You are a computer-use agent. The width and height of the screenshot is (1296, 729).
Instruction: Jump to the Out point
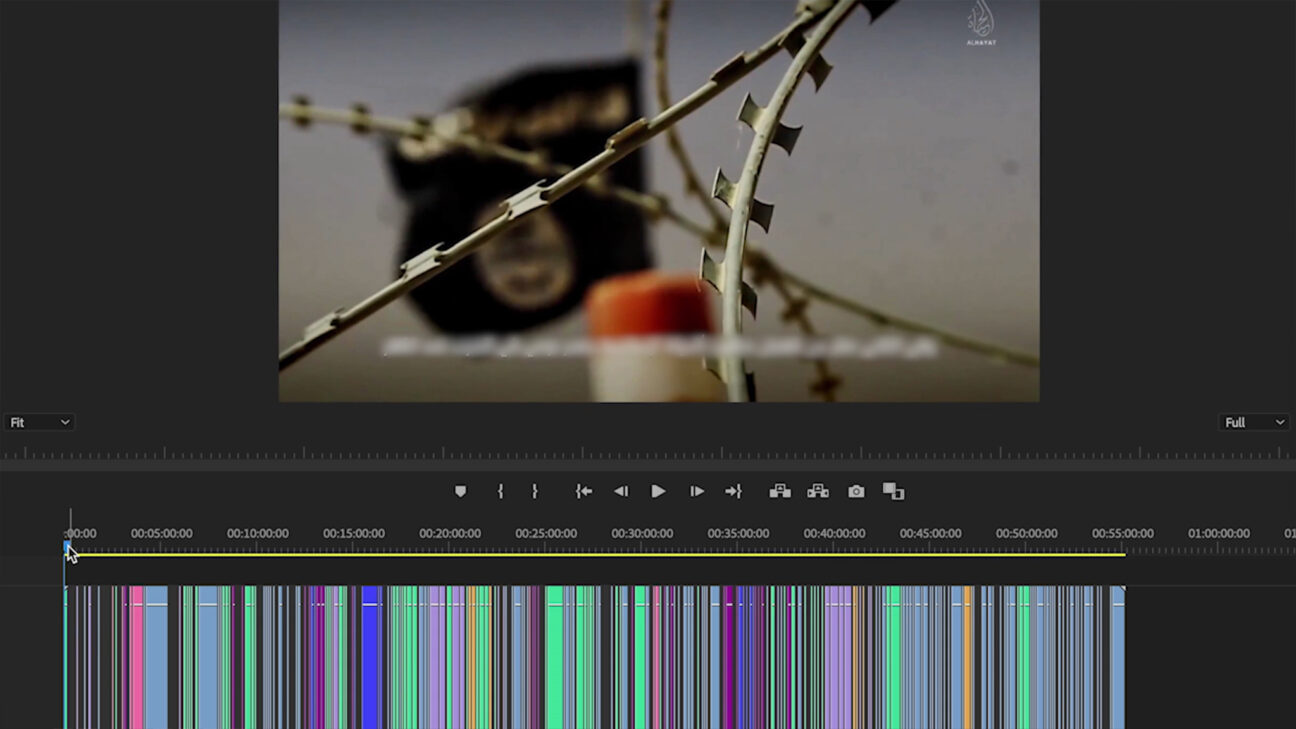coord(733,491)
